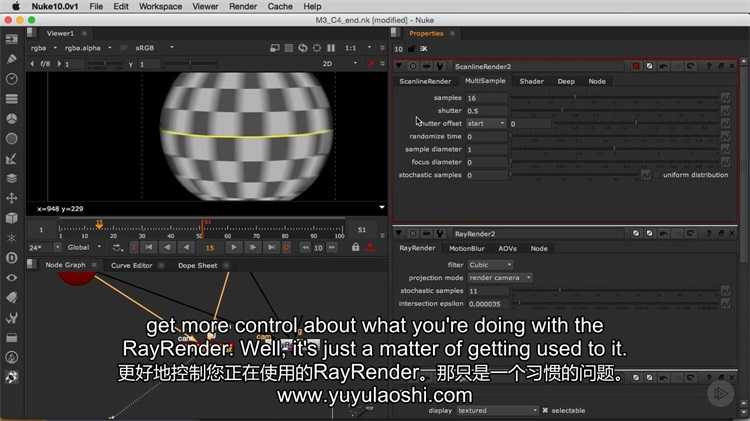Screen dimensions: 750x421
Task: Open the Views nodes eye icon
Action: point(11,277)
